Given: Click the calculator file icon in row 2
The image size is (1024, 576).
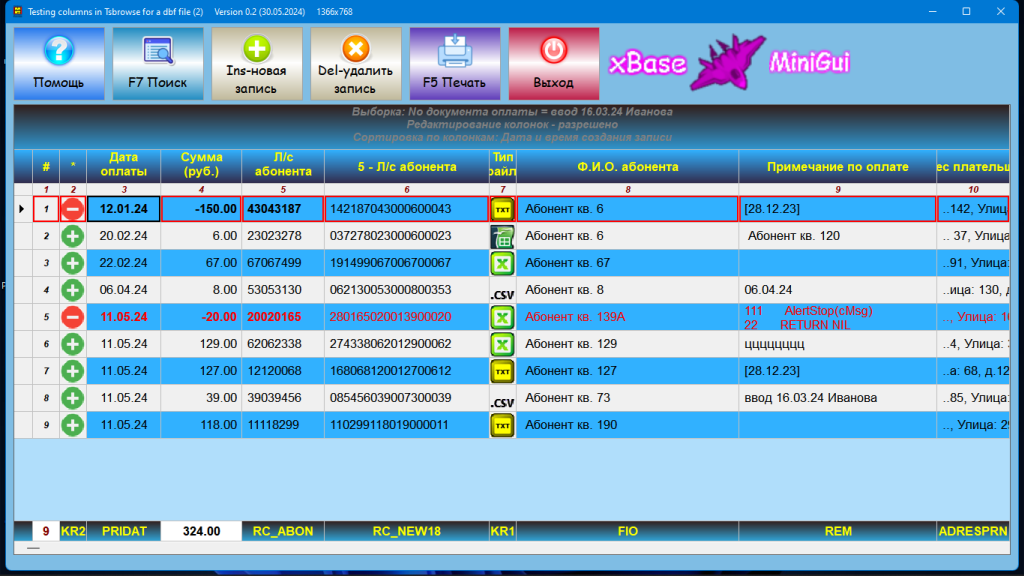Looking at the screenshot, I should tap(502, 236).
